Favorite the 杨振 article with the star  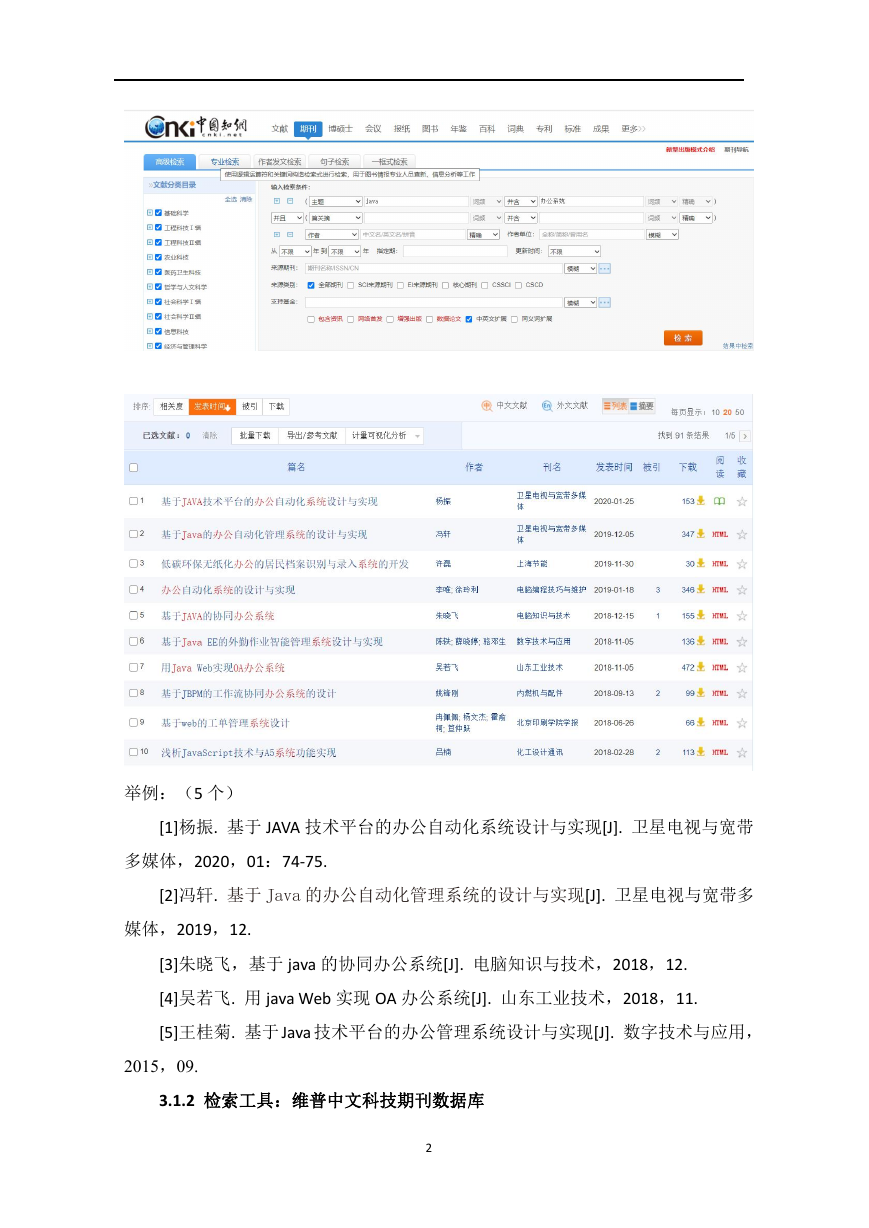point(742,501)
